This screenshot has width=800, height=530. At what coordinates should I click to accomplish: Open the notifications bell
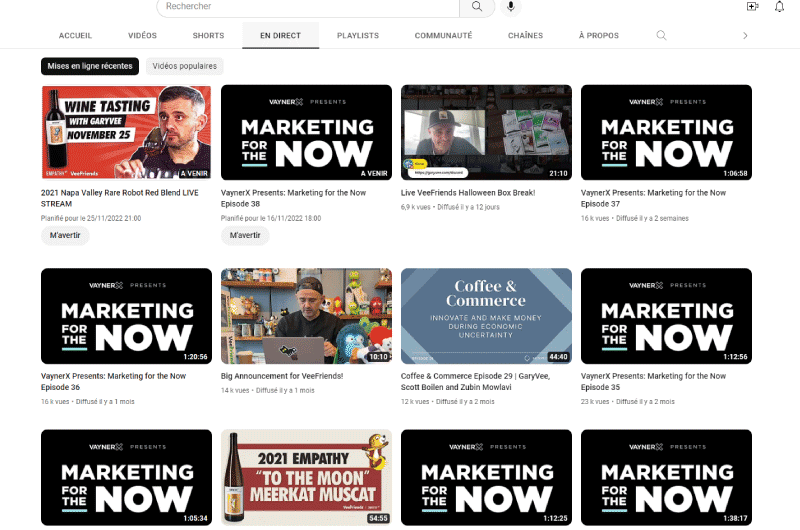point(779,7)
